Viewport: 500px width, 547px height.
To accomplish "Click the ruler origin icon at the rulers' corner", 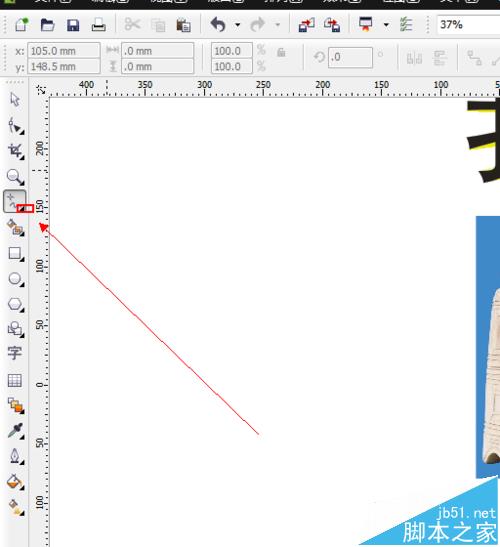I will (x=41, y=90).
